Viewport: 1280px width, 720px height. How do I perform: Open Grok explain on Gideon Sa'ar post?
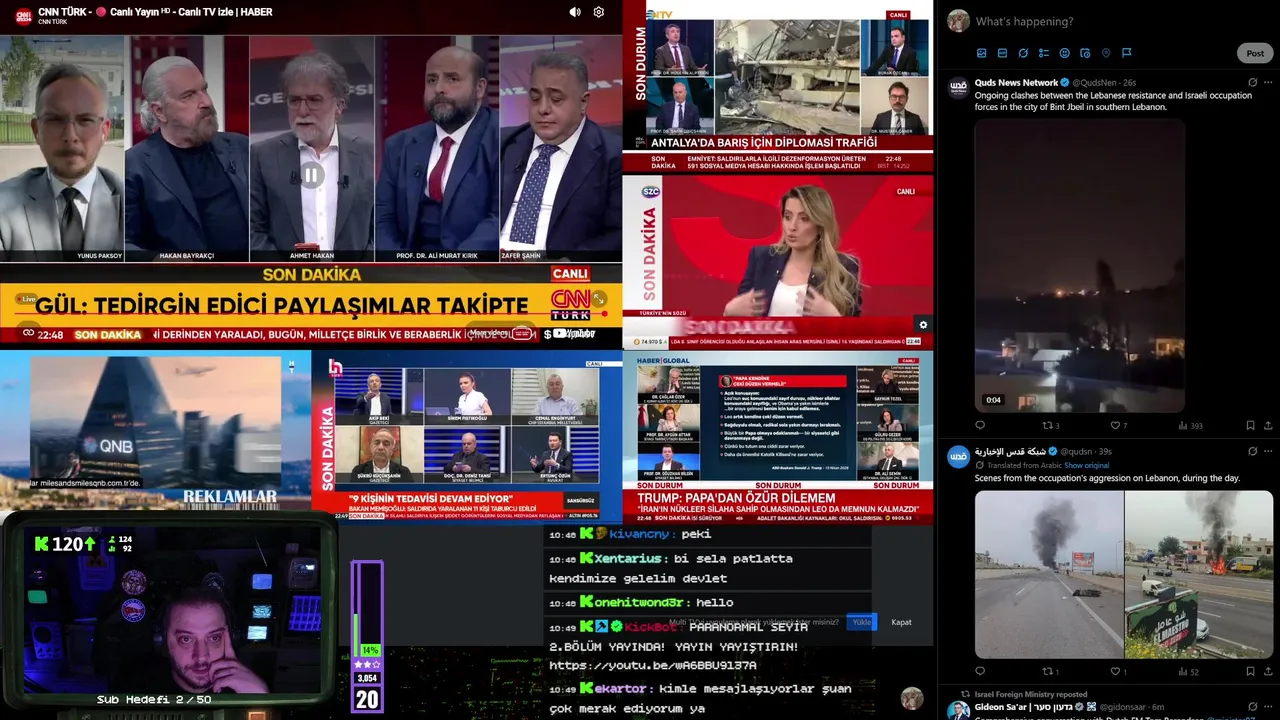[x=1253, y=706]
